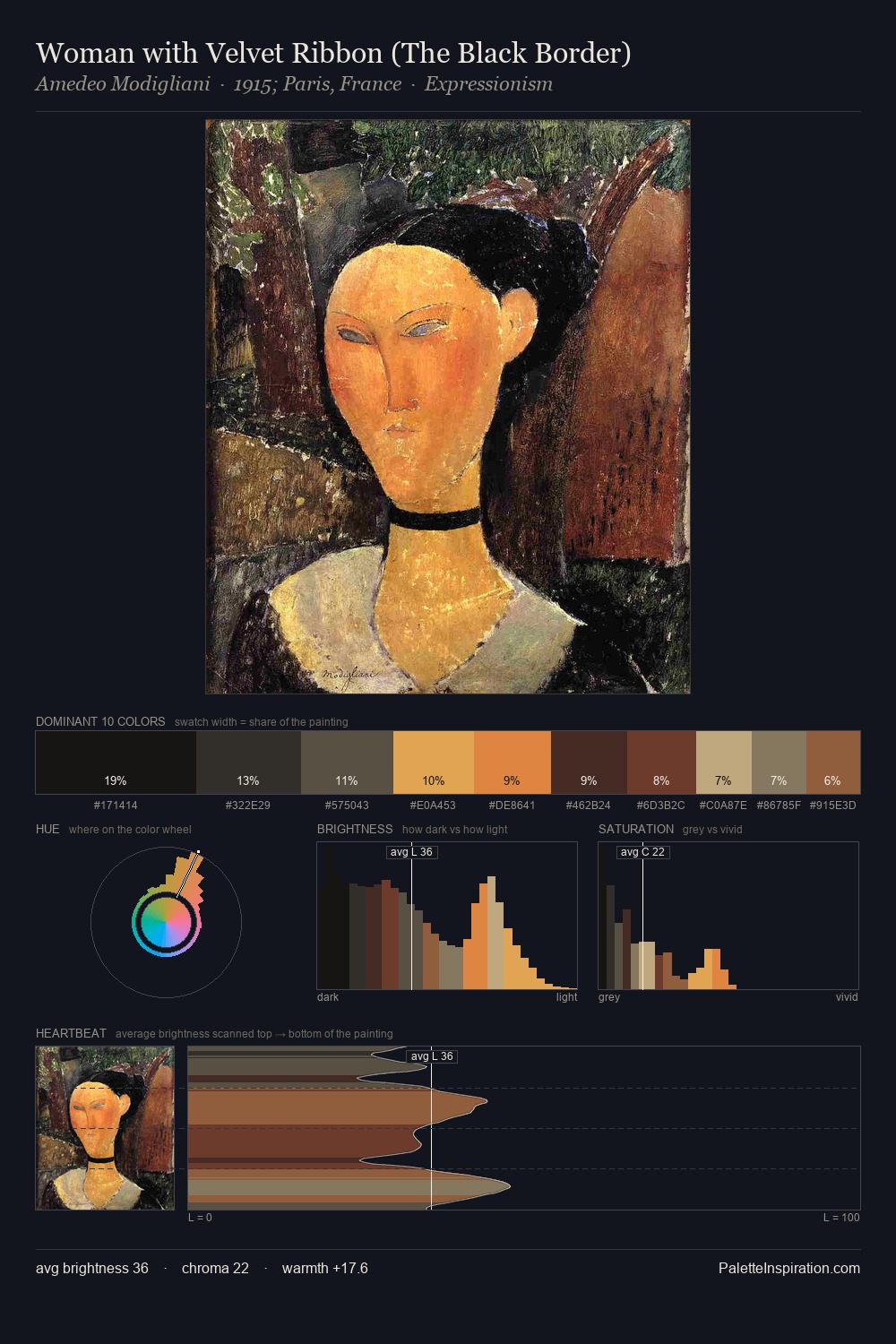
Task: Click the 19% share label
Action: pos(116,780)
